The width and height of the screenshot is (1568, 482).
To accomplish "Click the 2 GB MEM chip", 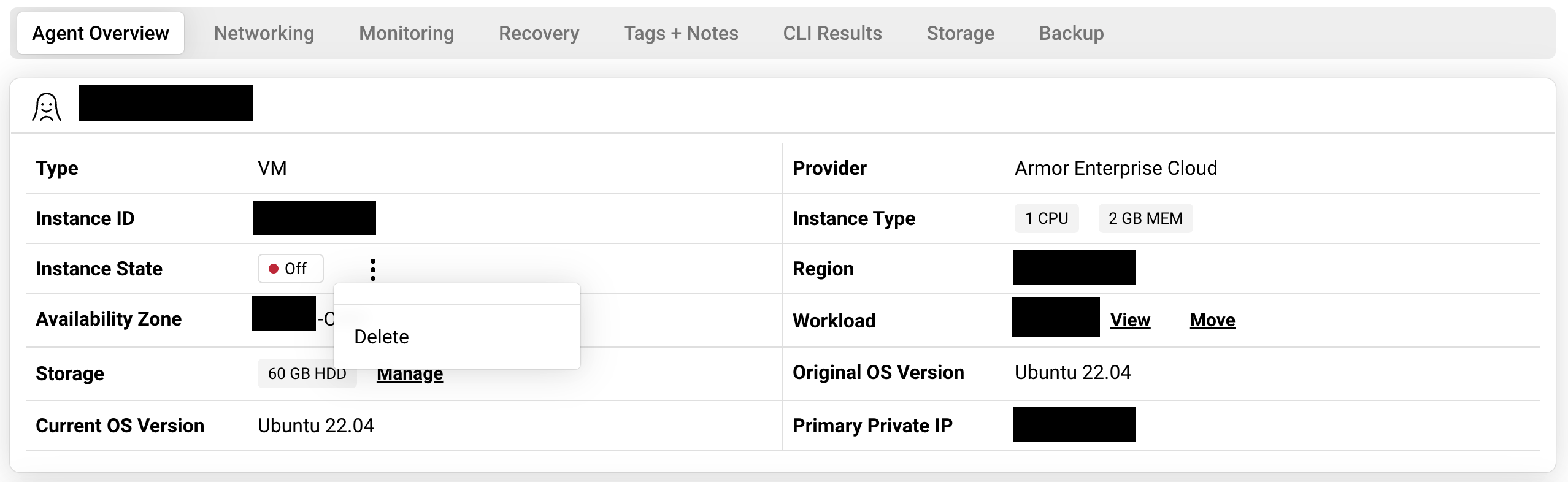I will point(1145,218).
